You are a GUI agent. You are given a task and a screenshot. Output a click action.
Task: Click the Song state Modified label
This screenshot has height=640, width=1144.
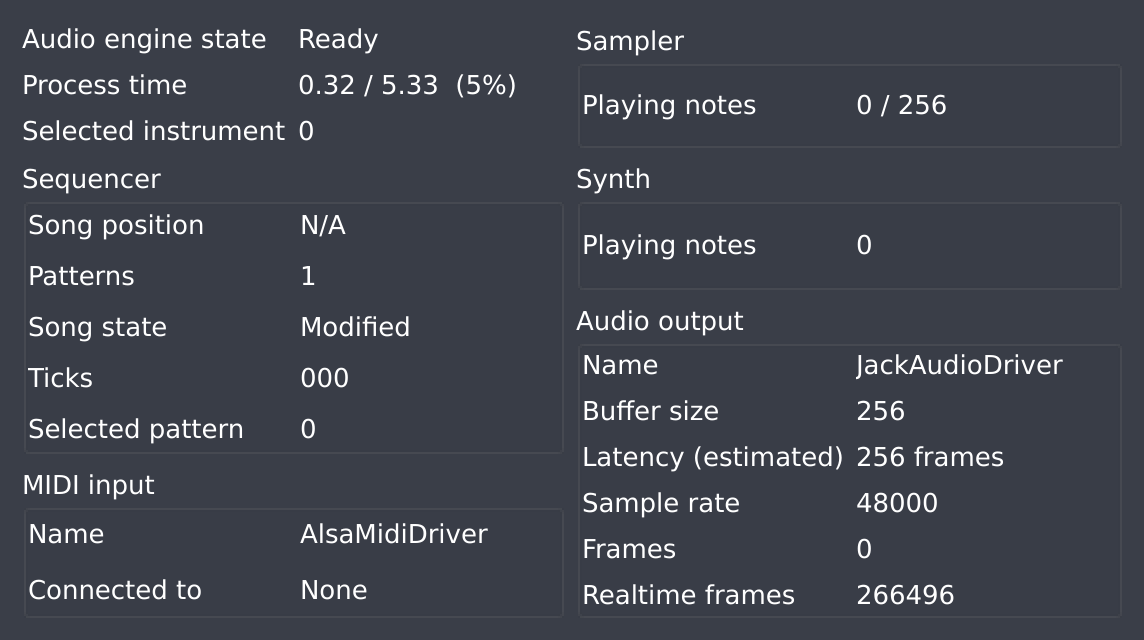(355, 327)
